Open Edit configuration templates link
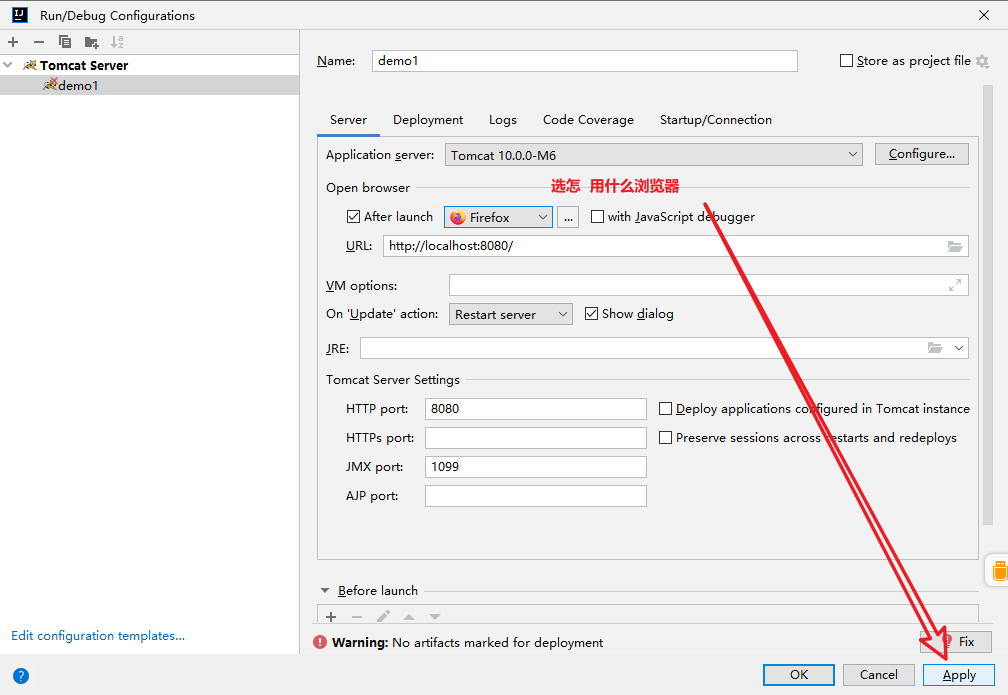Screen dimensions: 1008x695 tap(98, 636)
